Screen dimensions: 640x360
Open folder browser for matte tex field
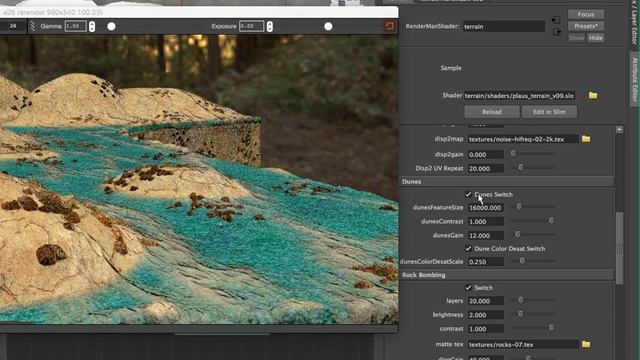[586, 344]
